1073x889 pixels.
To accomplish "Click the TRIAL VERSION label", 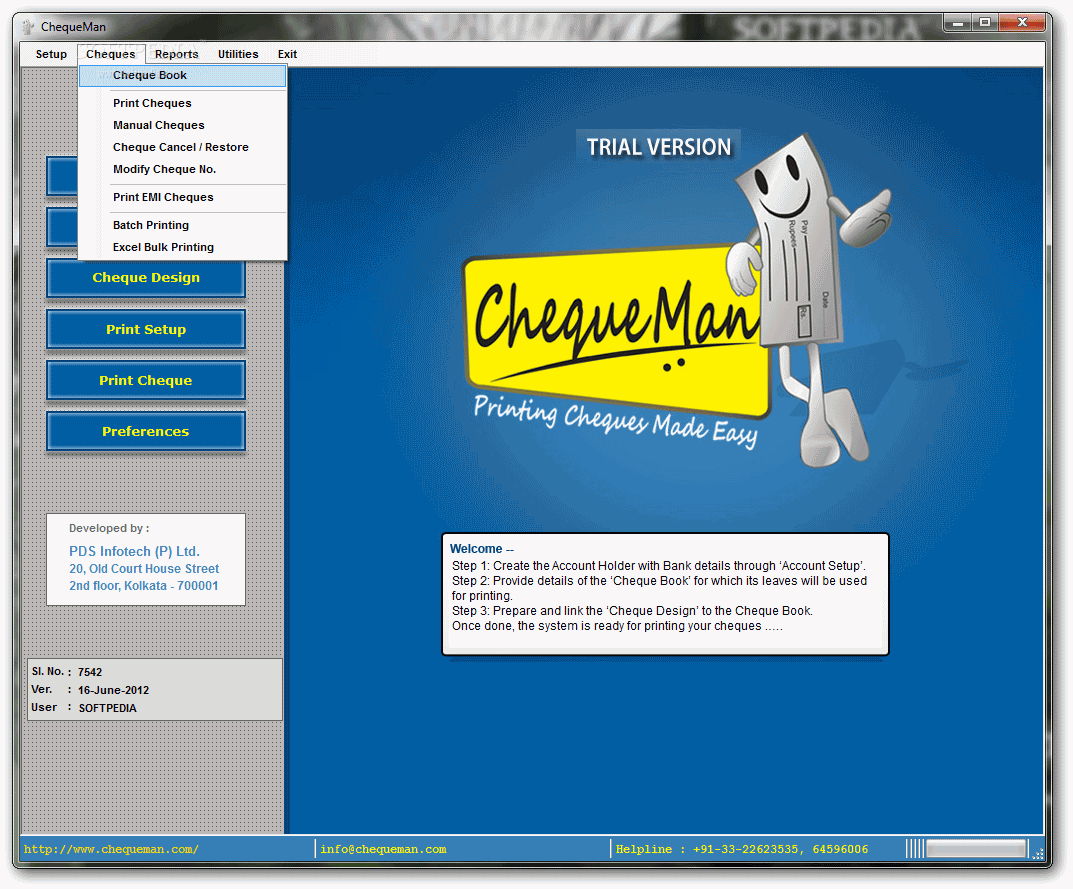I will click(x=658, y=147).
